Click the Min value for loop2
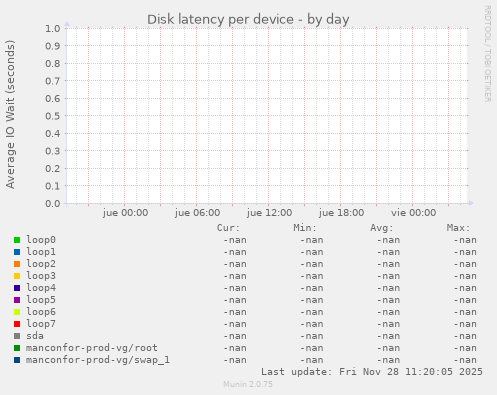This screenshot has width=497, height=395. point(312,264)
